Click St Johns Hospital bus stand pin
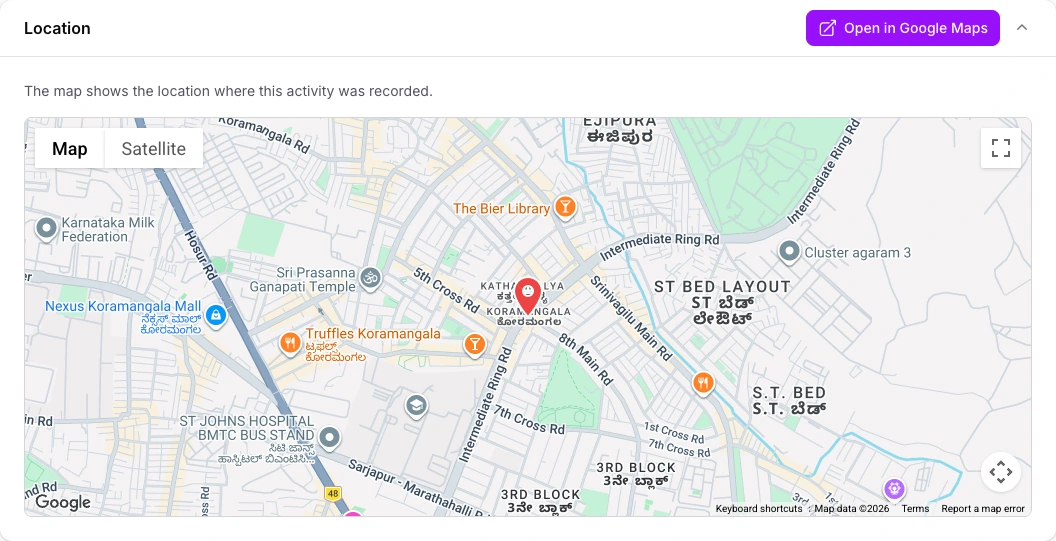This screenshot has width=1056, height=541. [x=329, y=437]
